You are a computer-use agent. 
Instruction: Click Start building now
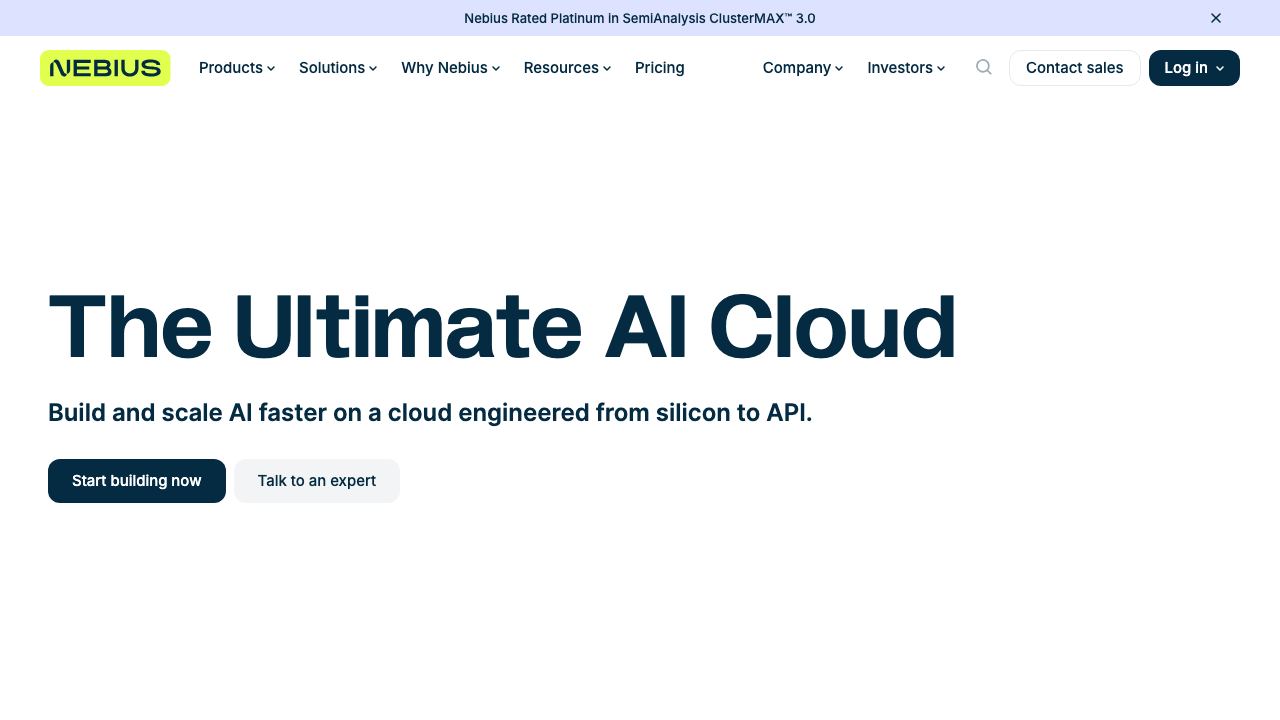137,481
